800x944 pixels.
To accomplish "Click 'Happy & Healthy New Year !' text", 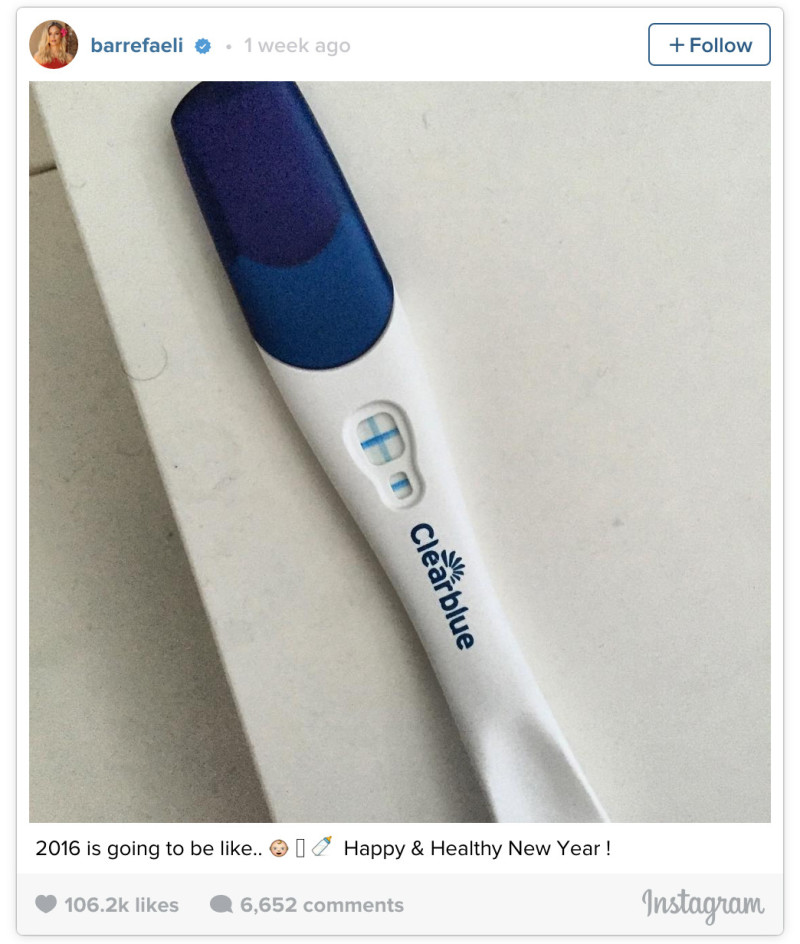I will [477, 848].
